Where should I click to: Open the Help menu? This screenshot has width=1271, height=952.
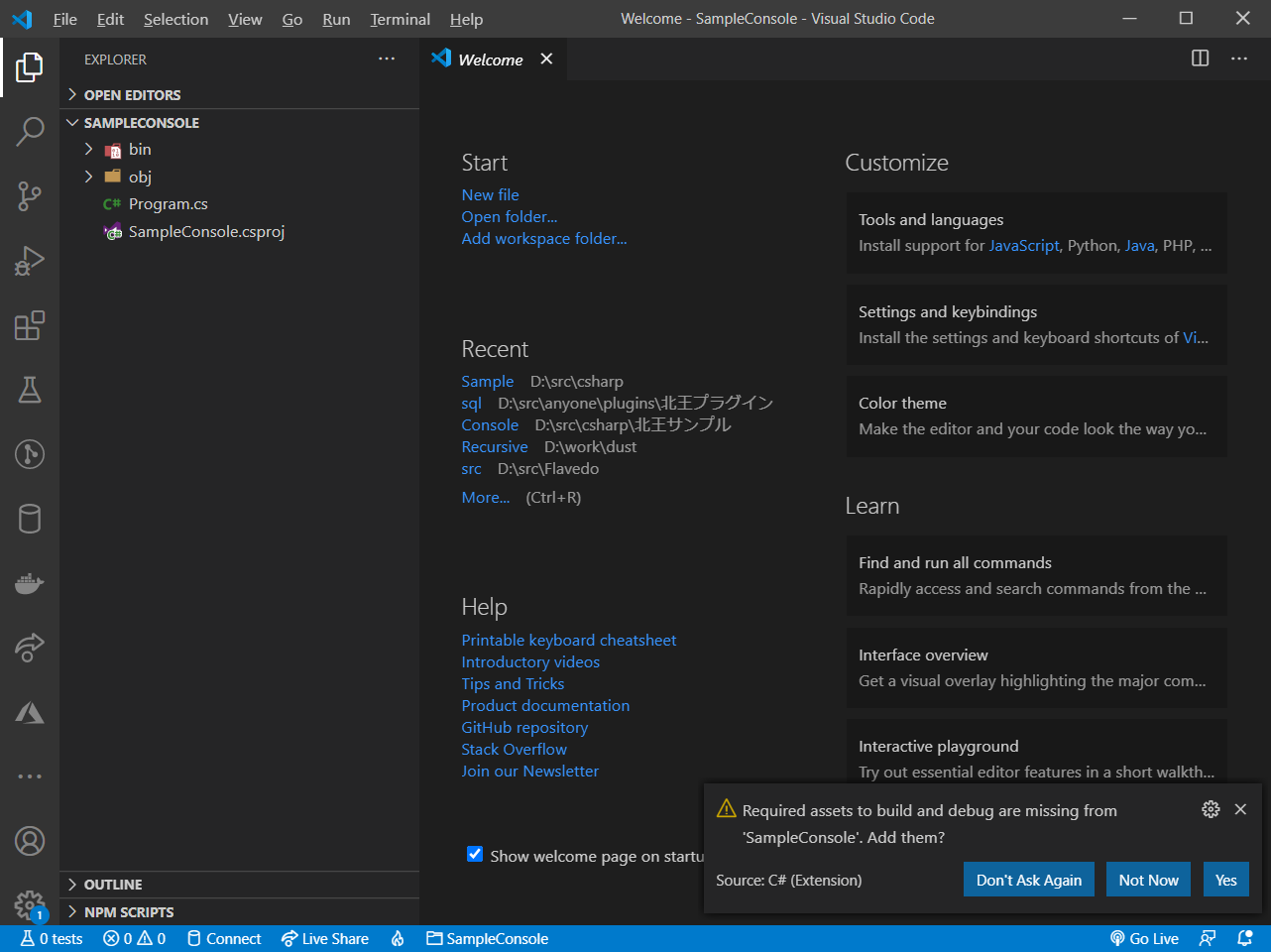pyautogui.click(x=466, y=19)
